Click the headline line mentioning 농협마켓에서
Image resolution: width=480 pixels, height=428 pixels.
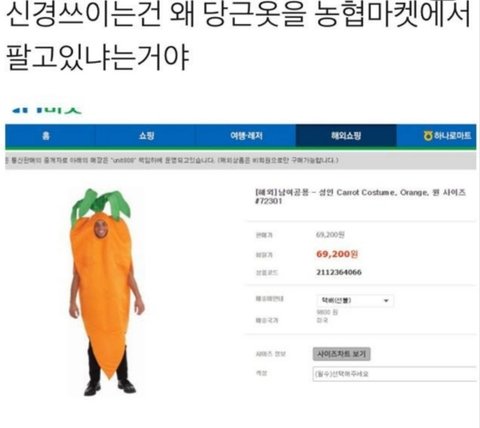[x=238, y=15]
